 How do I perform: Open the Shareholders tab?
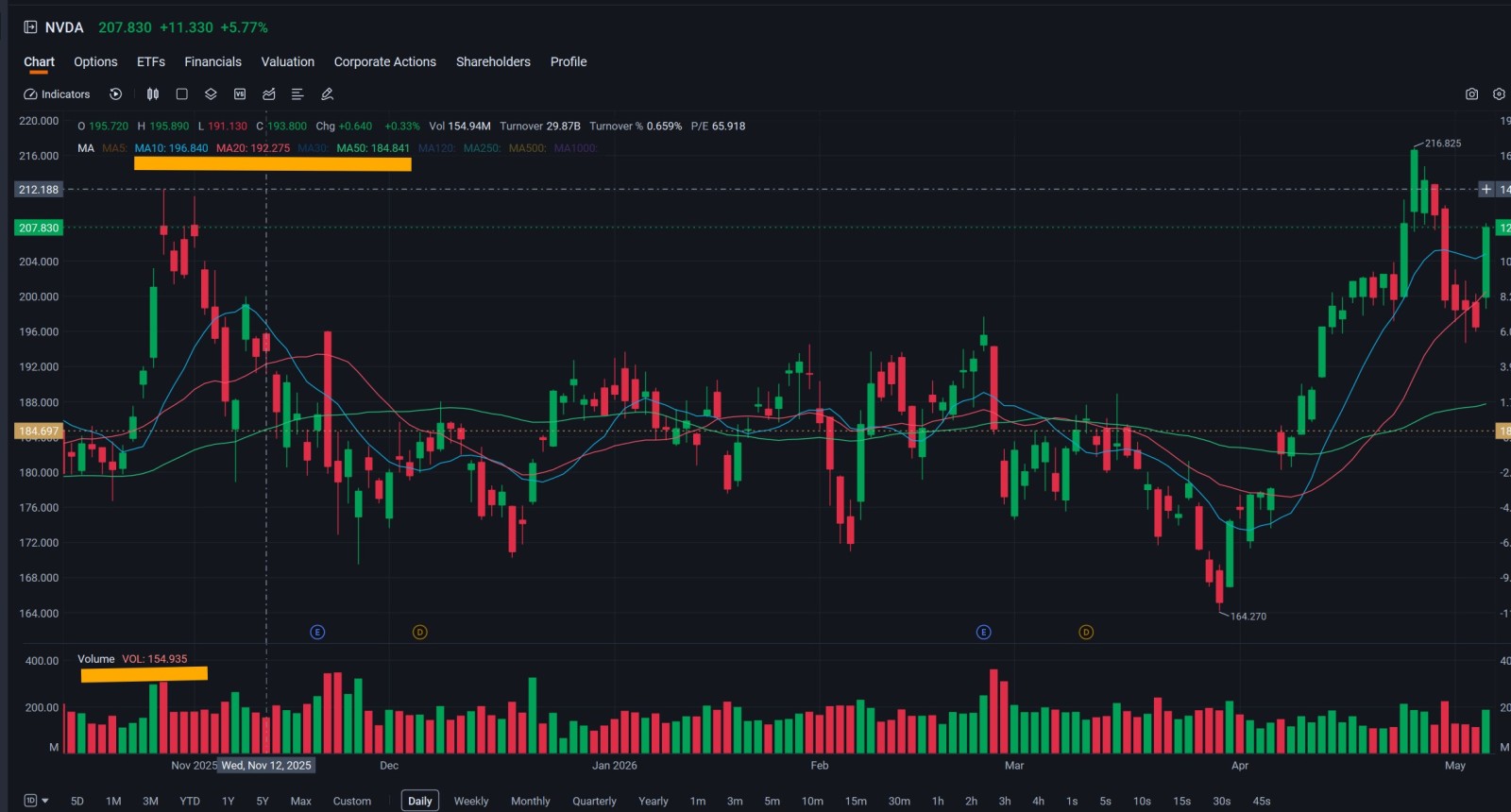point(493,61)
